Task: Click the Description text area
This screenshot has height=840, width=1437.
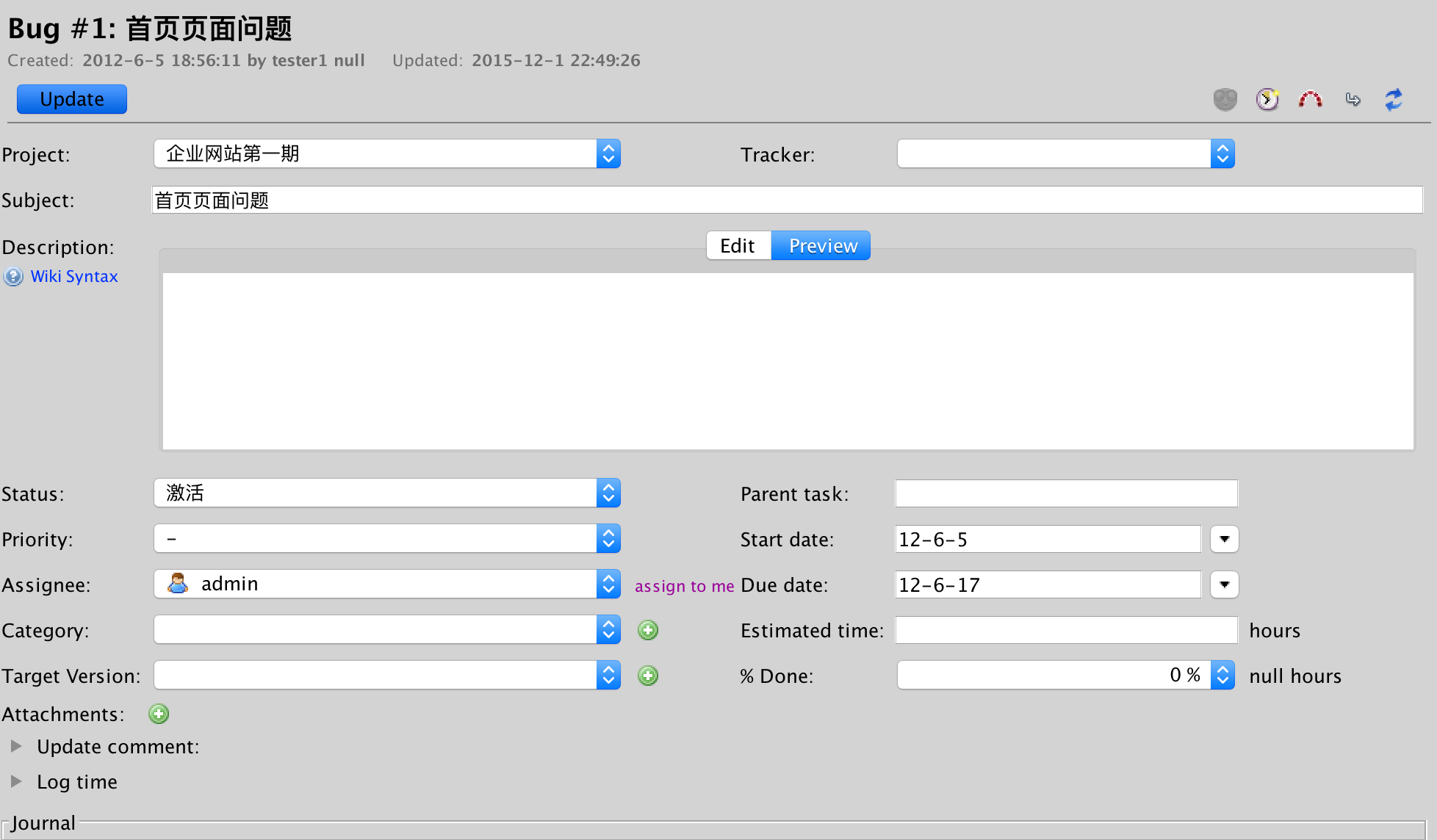Action: point(788,361)
